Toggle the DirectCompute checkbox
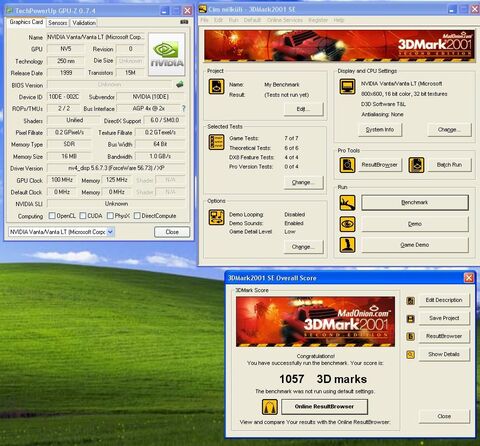Viewport: 480px width, 446px height. [137, 216]
